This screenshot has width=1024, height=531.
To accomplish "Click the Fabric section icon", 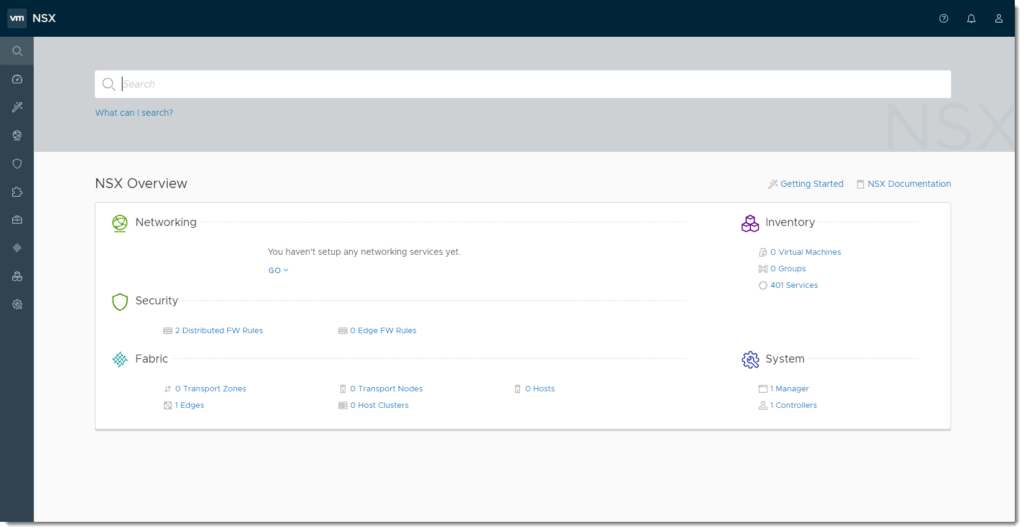I will [x=120, y=359].
